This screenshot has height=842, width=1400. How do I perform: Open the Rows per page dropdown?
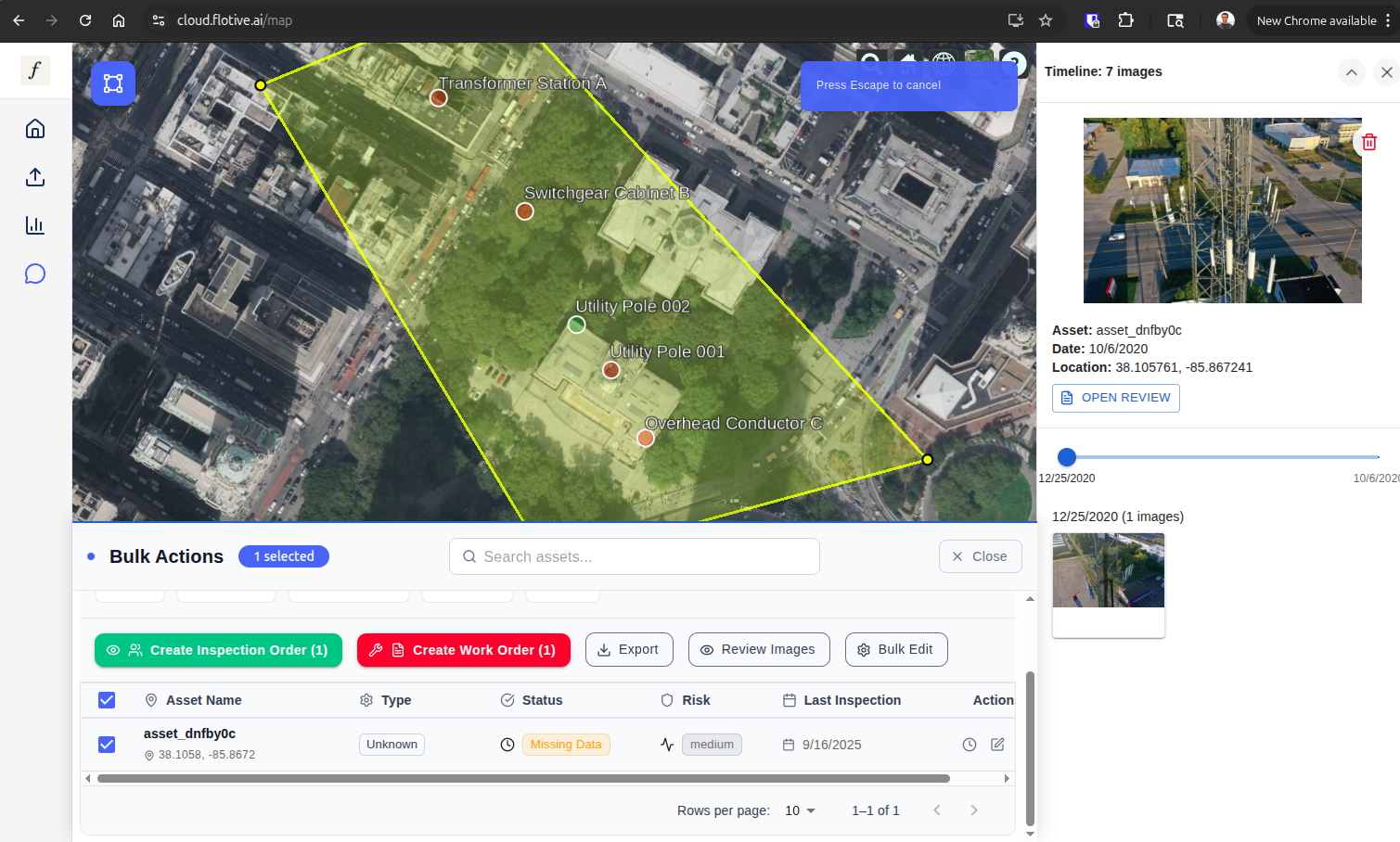tap(799, 810)
